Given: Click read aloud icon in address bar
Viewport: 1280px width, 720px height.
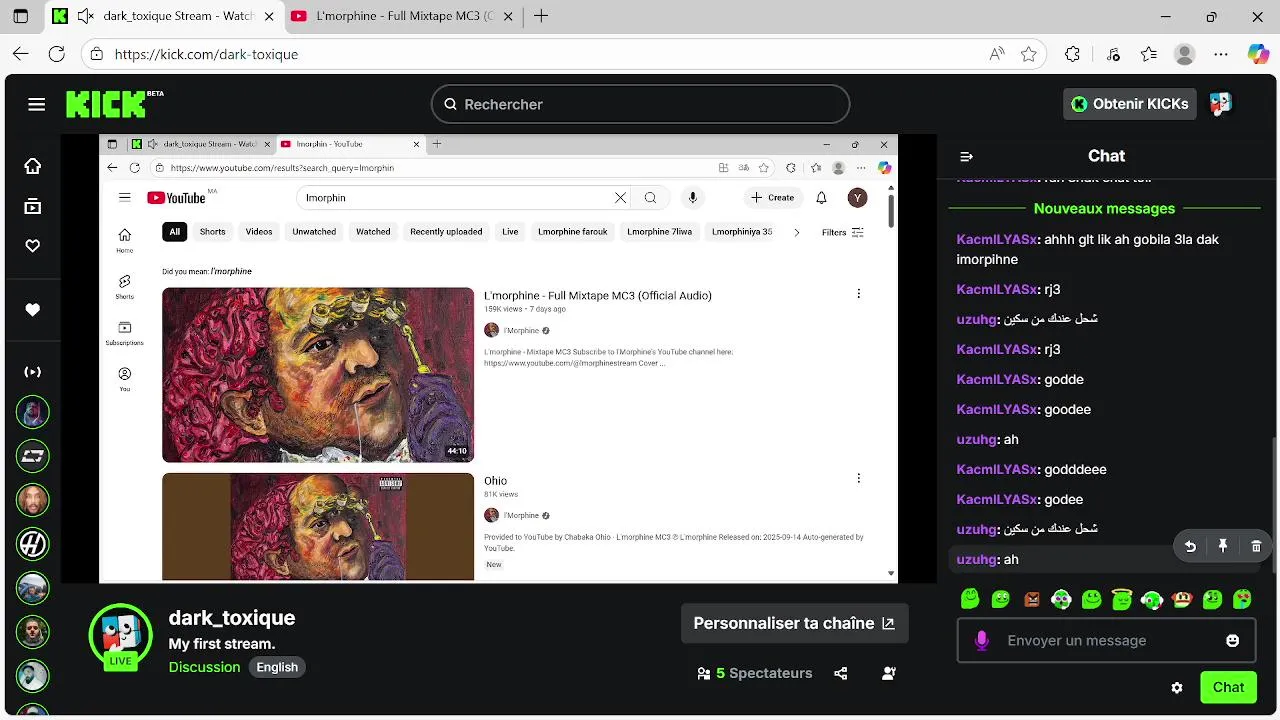Looking at the screenshot, I should pyautogui.click(x=997, y=54).
